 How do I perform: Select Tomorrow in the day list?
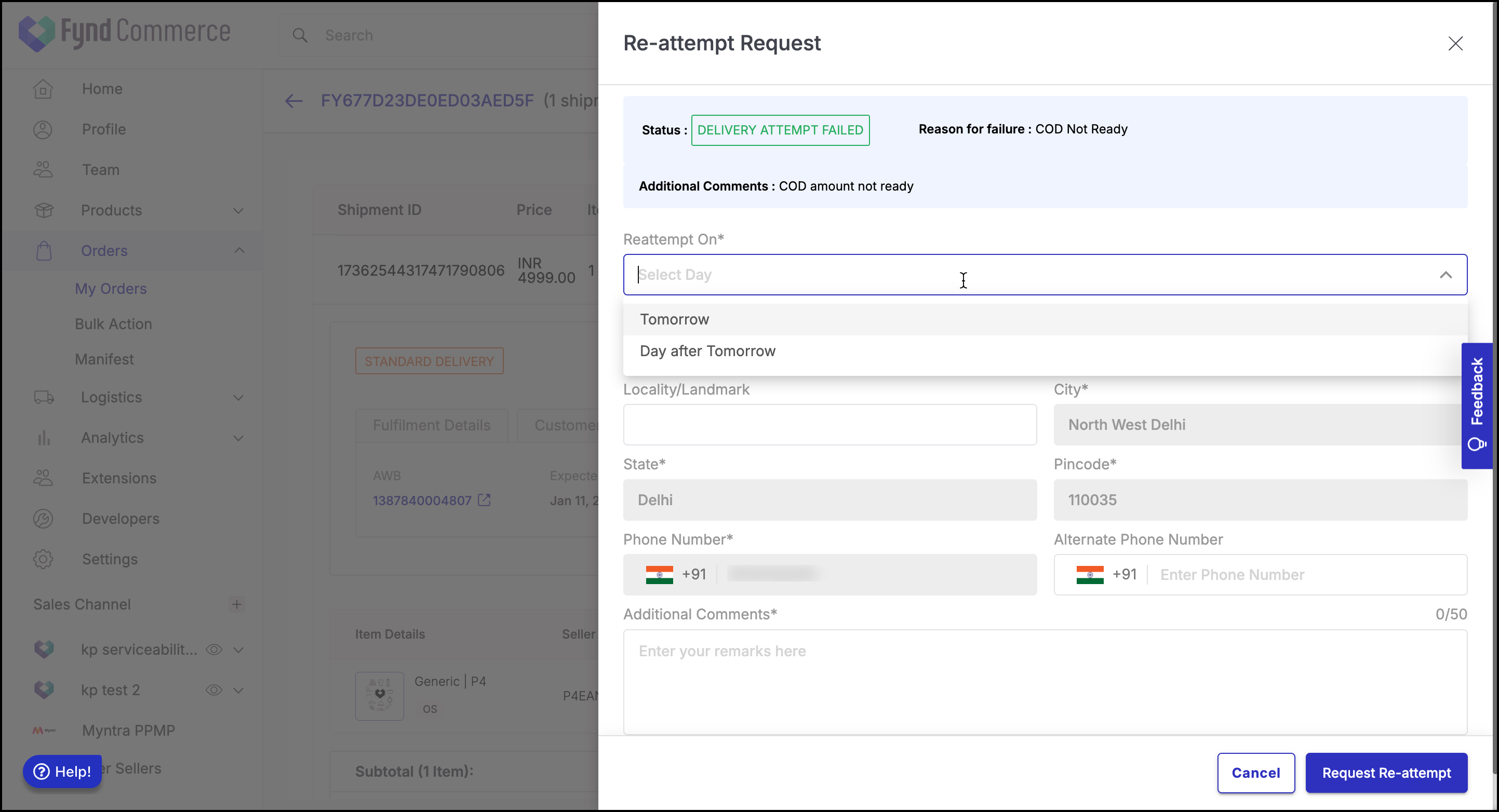[674, 319]
